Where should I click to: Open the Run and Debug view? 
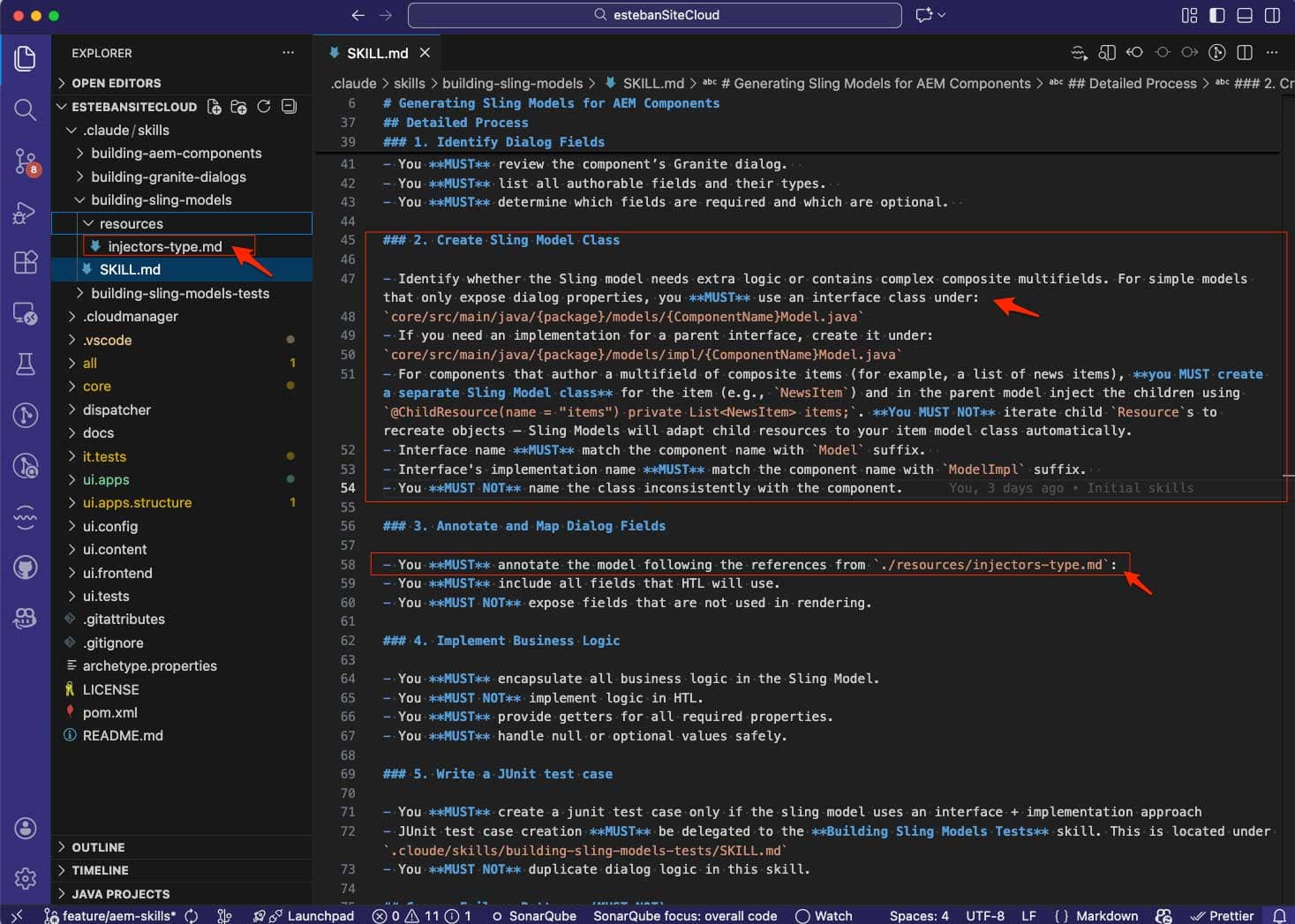(25, 213)
